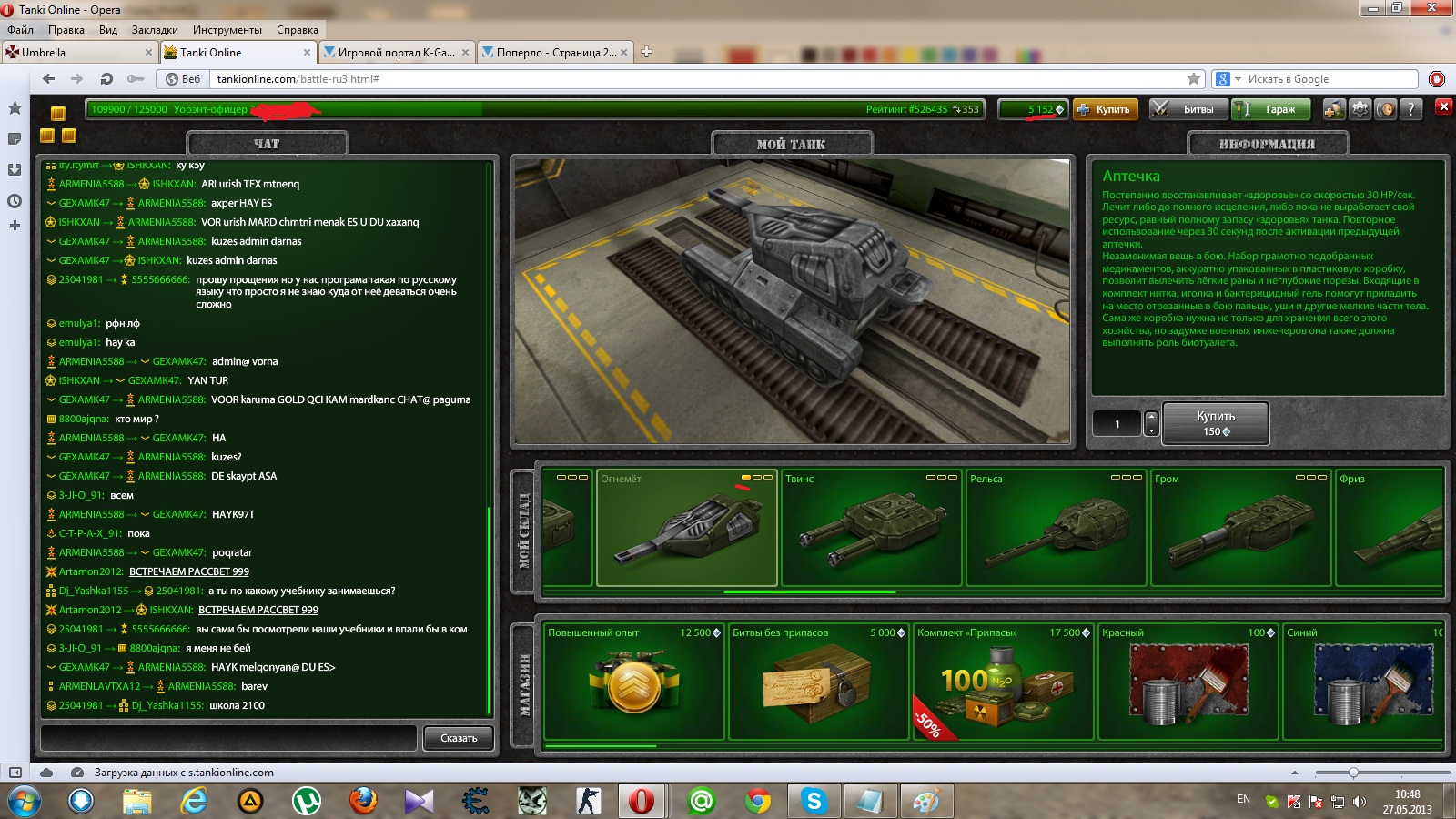This screenshot has width=1456, height=819.
Task: Click the Artamon2012 to ISHKXAN ВСТРЕЧАЕМ РАССВЕТ link
Action: 258,610
